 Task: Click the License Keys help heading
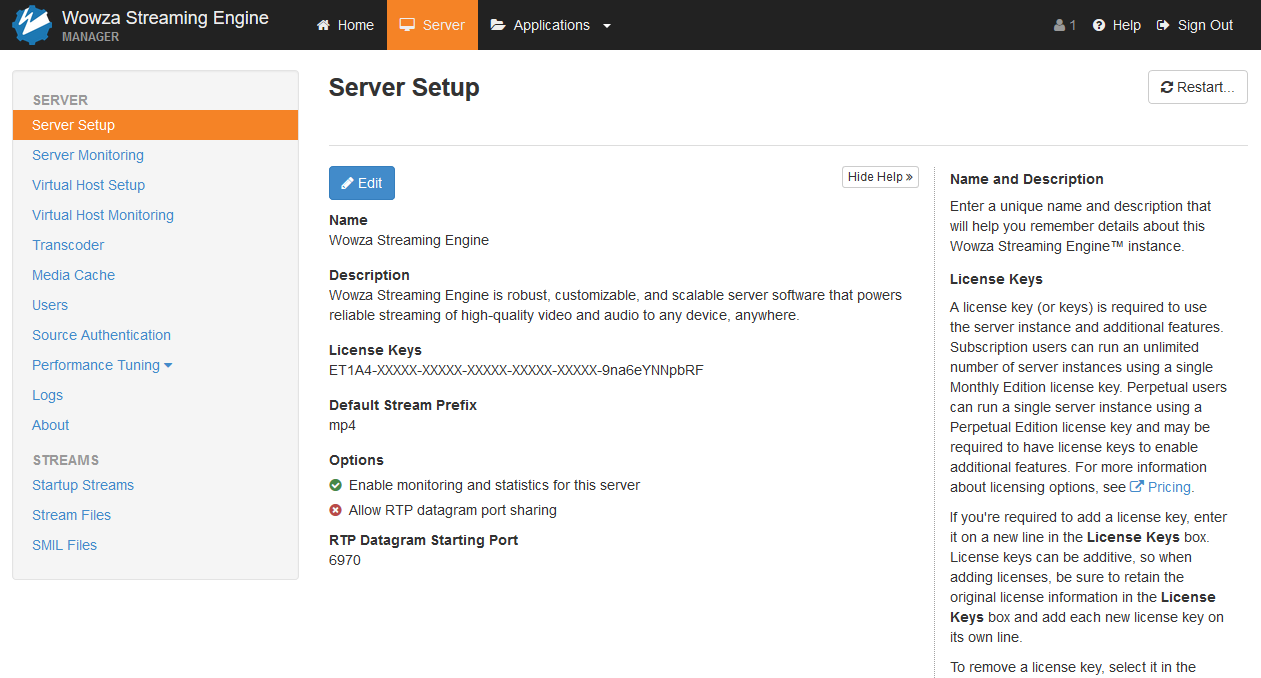996,279
